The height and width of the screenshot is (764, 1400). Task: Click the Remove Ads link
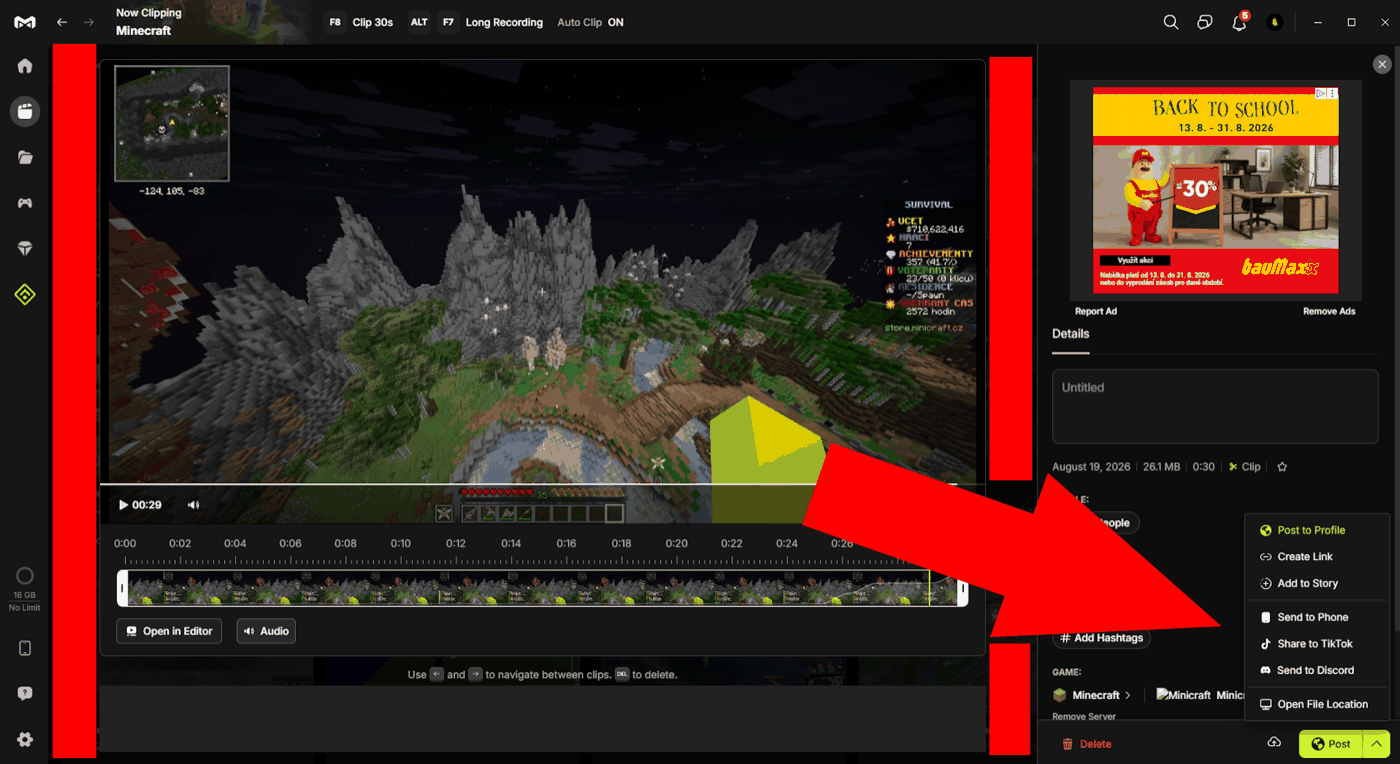(1329, 311)
